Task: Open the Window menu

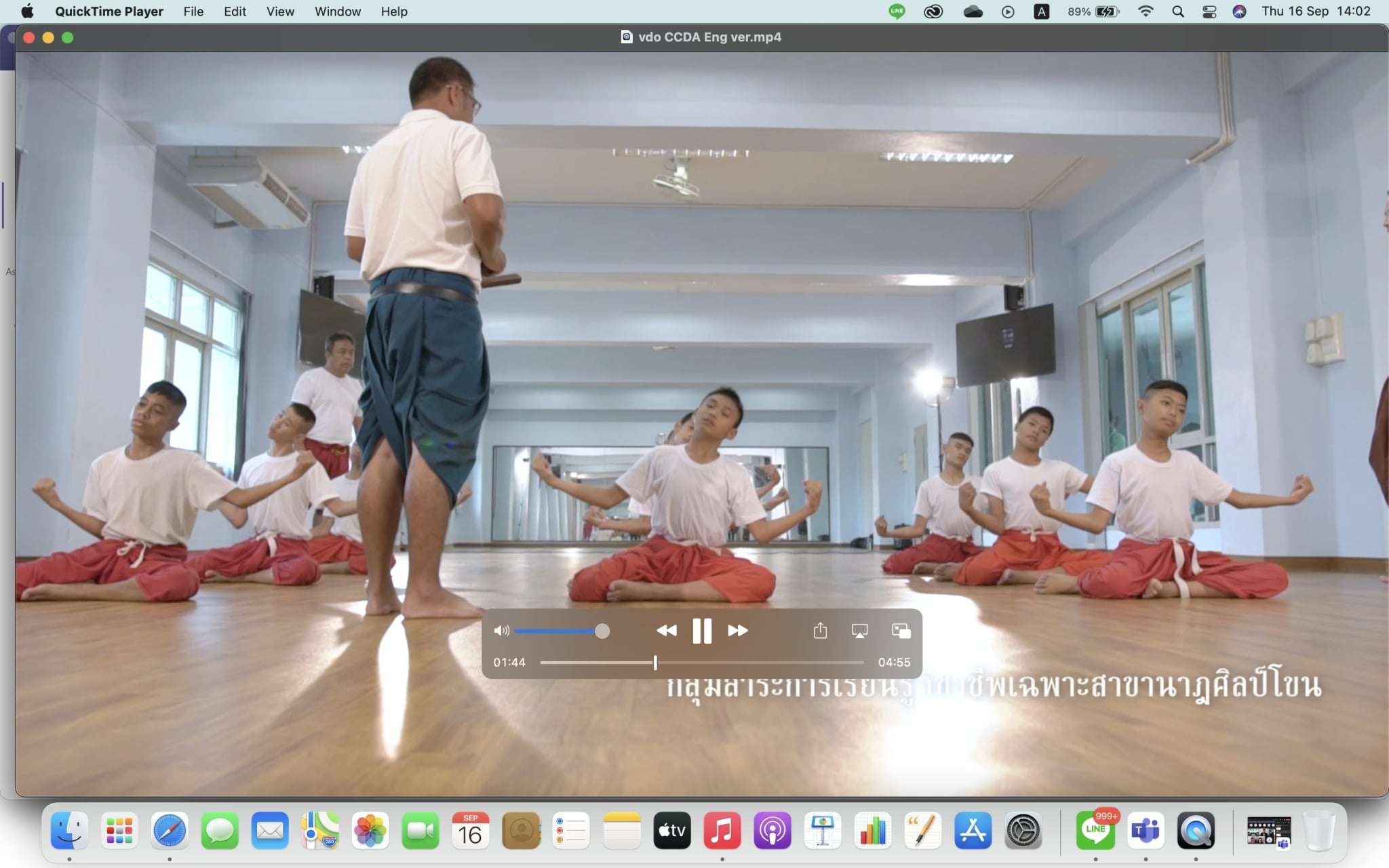Action: tap(337, 12)
